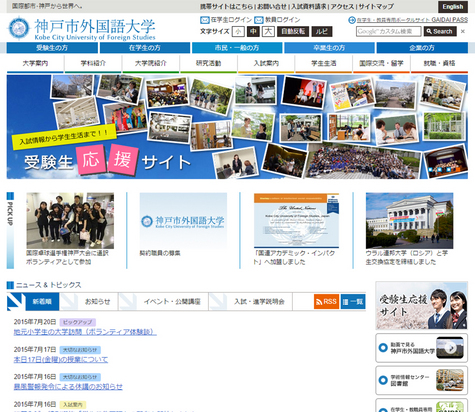Set font size to 小
This screenshot has height=412, width=475.
coord(238,32)
